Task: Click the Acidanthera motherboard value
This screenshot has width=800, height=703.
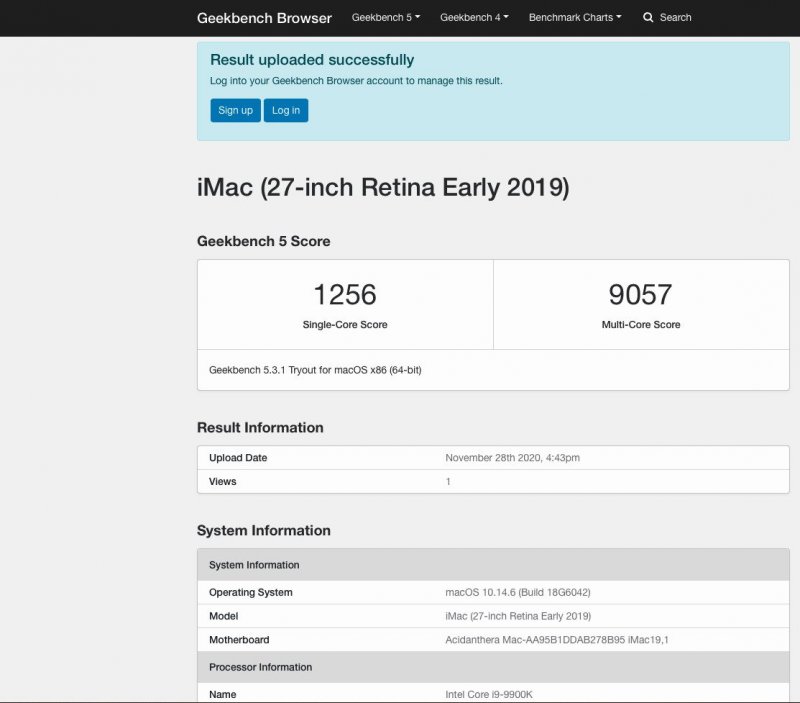Action: click(556, 640)
